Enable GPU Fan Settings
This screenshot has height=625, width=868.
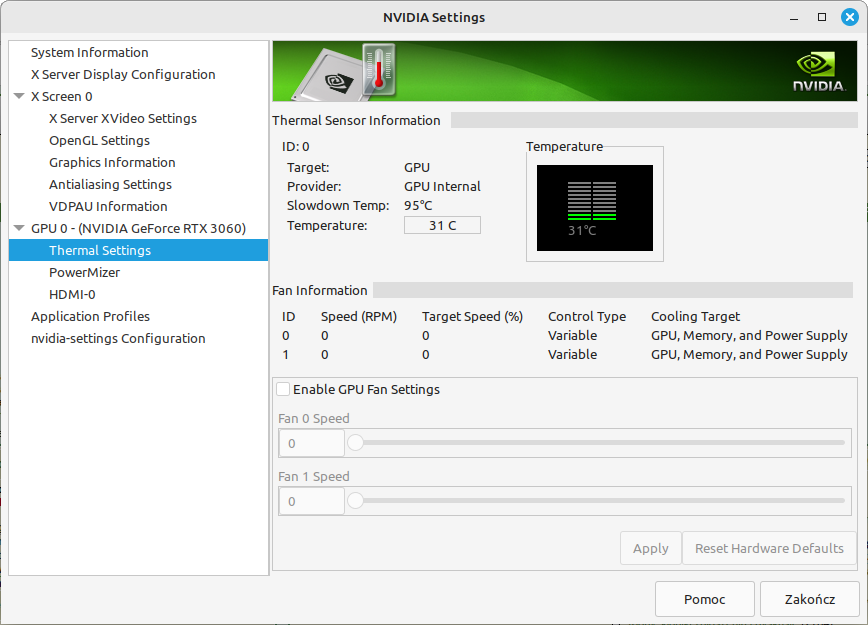[283, 389]
